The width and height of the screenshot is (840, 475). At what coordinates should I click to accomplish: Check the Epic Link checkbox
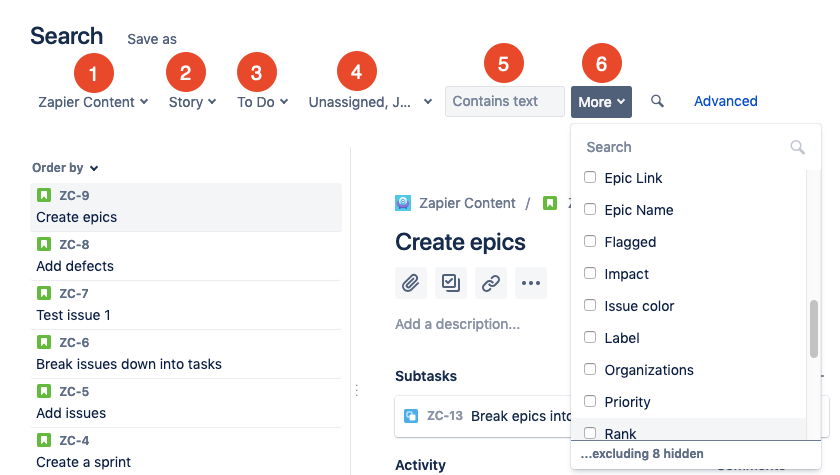(590, 177)
